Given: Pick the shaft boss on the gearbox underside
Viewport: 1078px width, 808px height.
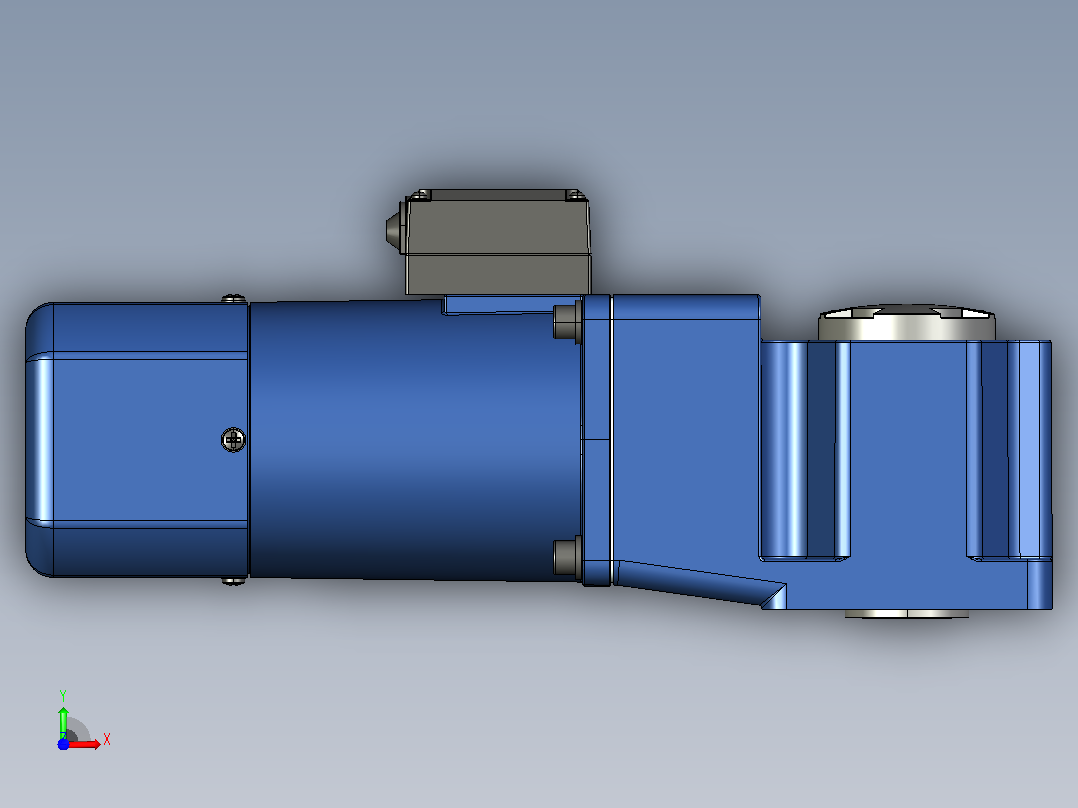Looking at the screenshot, I should (907, 613).
